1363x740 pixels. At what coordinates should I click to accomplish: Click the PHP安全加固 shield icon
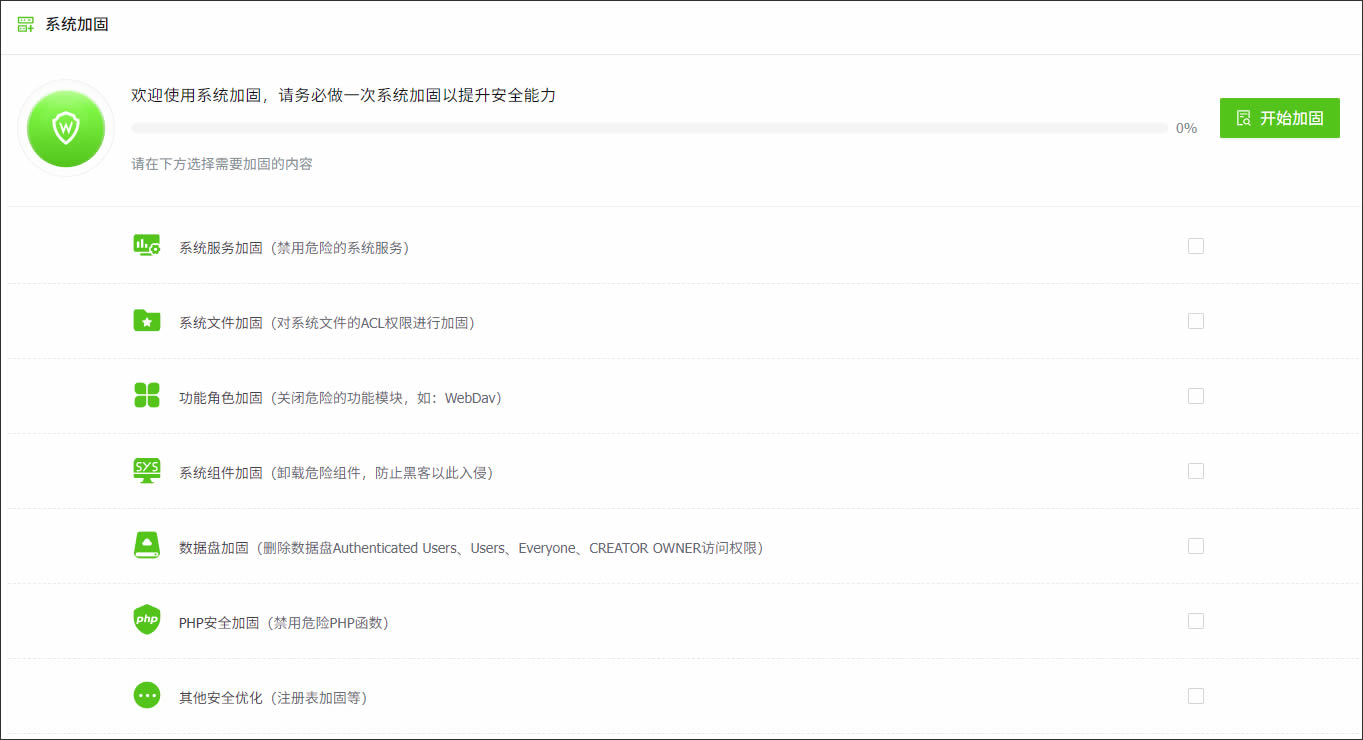147,620
